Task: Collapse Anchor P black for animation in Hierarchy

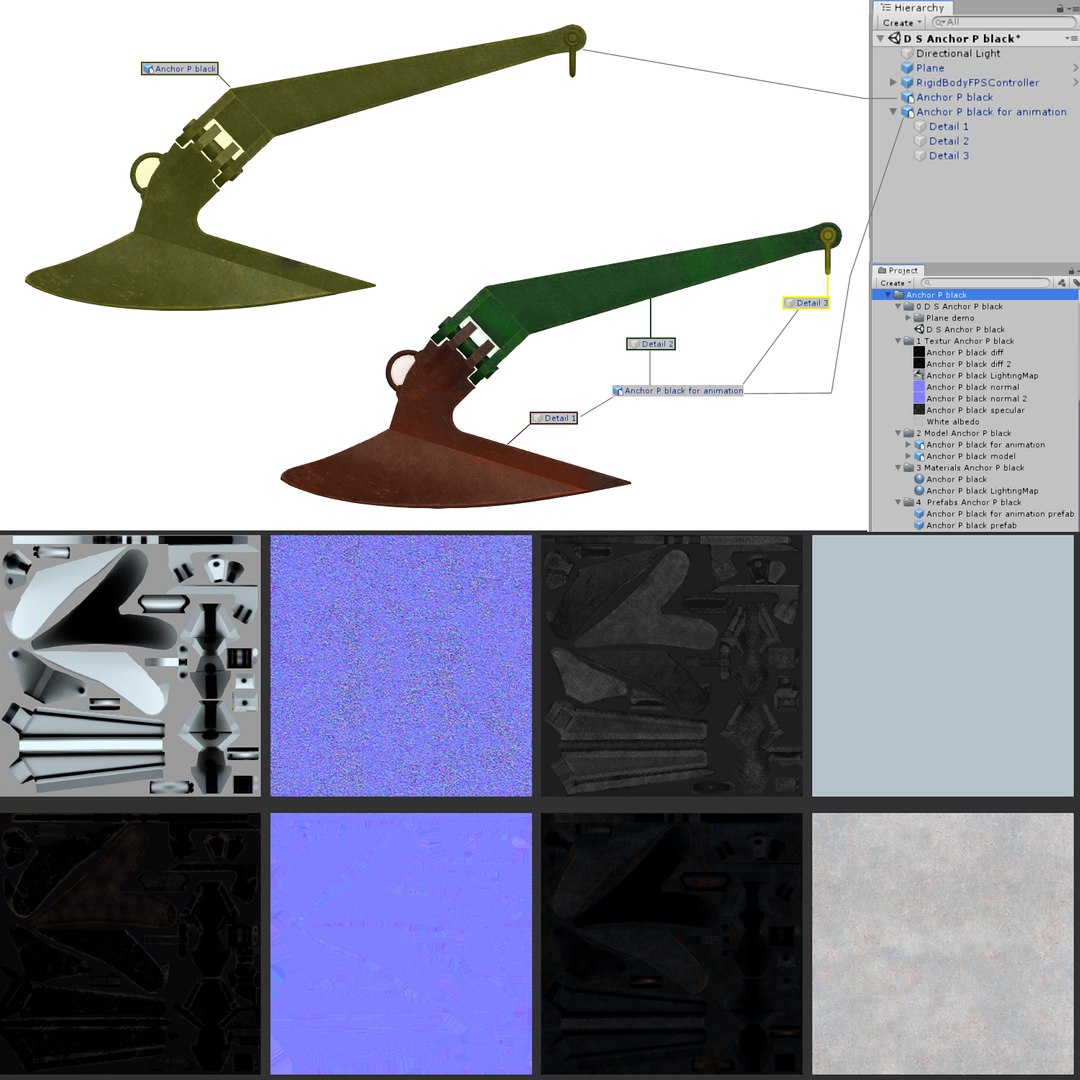Action: (x=893, y=112)
